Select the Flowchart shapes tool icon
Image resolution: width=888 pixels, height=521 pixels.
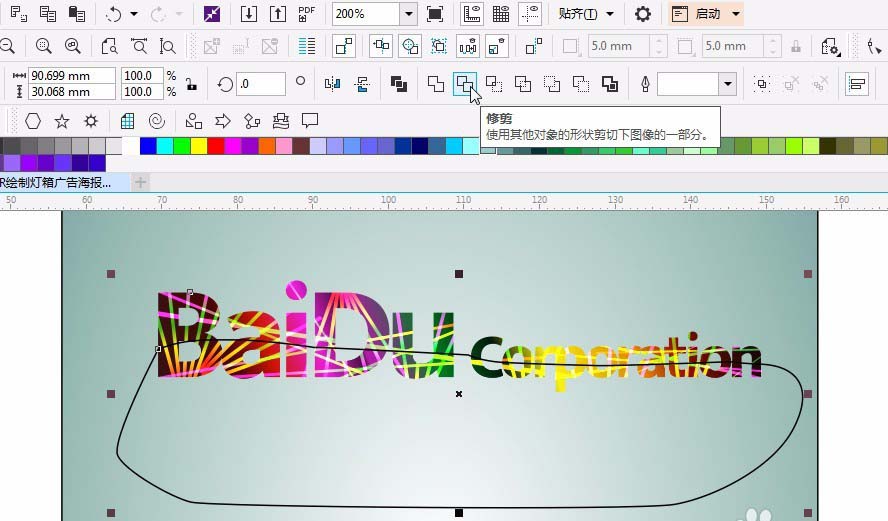tap(252, 121)
